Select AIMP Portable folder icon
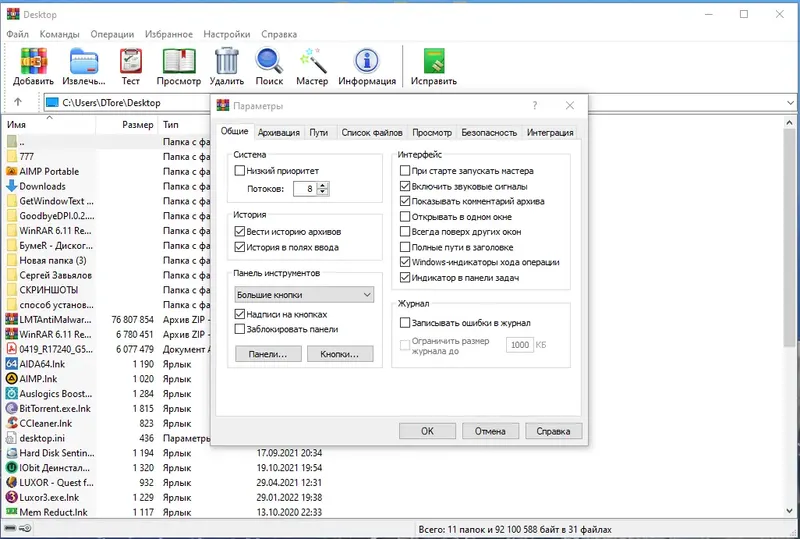This screenshot has width=800, height=539. point(12,171)
